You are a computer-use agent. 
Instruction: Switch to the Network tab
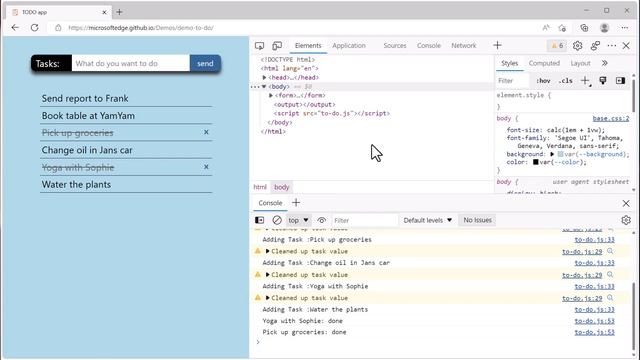[x=464, y=46]
